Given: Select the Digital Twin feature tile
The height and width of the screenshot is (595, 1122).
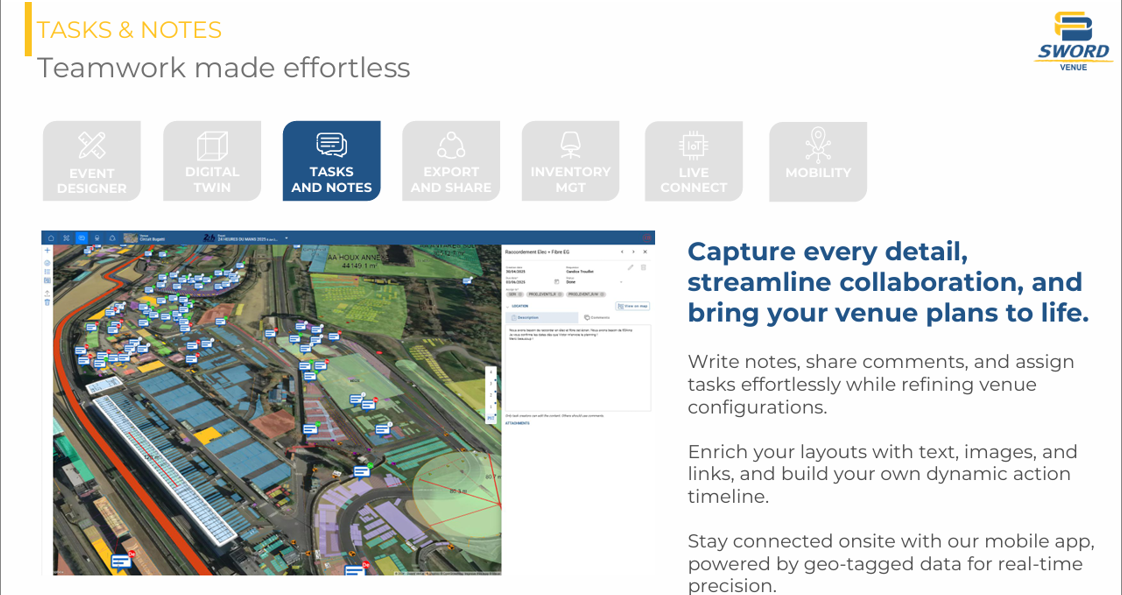Looking at the screenshot, I should click(212, 161).
